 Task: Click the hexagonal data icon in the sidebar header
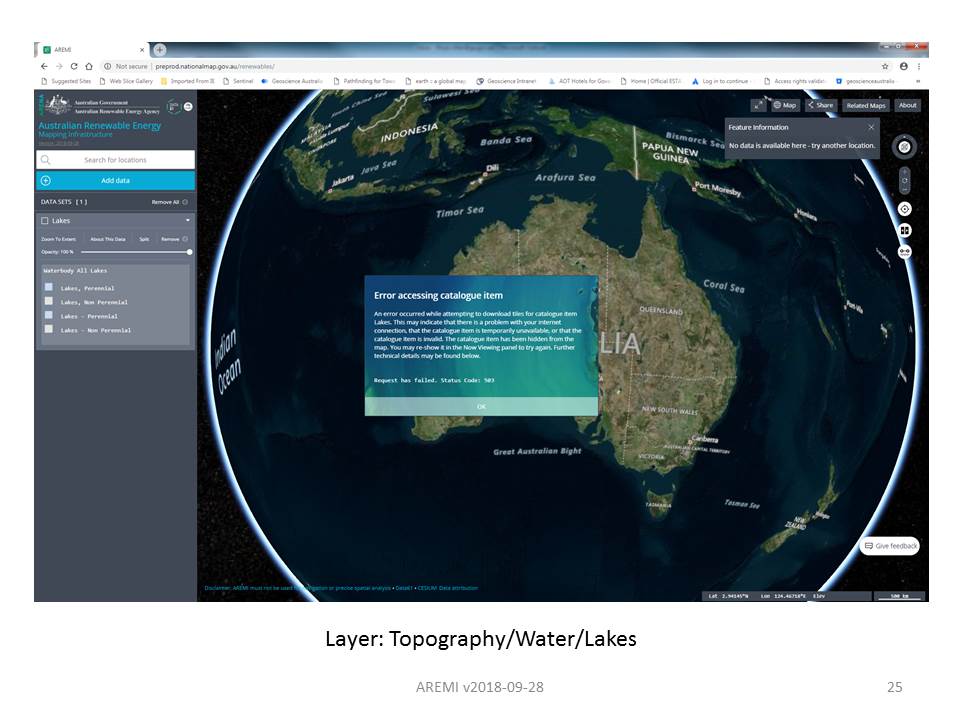click(174, 107)
